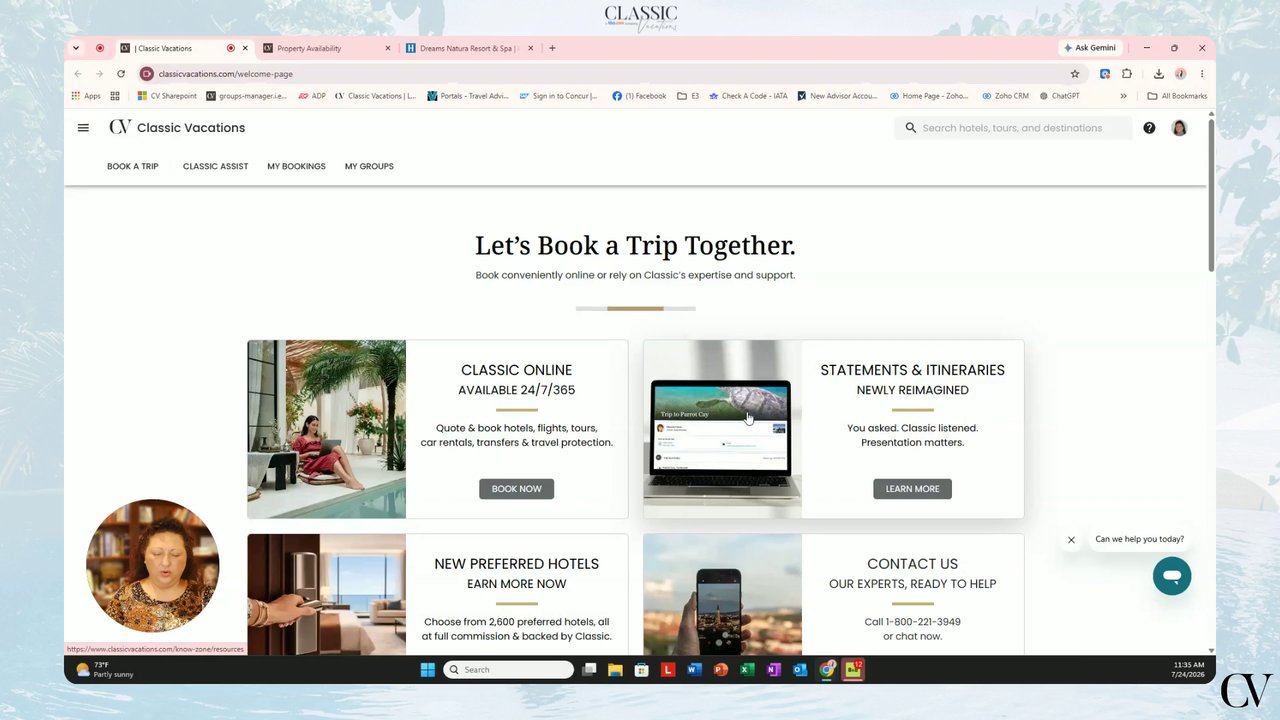Open the groups-manager bookmark
The image size is (1280, 720).
click(x=246, y=96)
